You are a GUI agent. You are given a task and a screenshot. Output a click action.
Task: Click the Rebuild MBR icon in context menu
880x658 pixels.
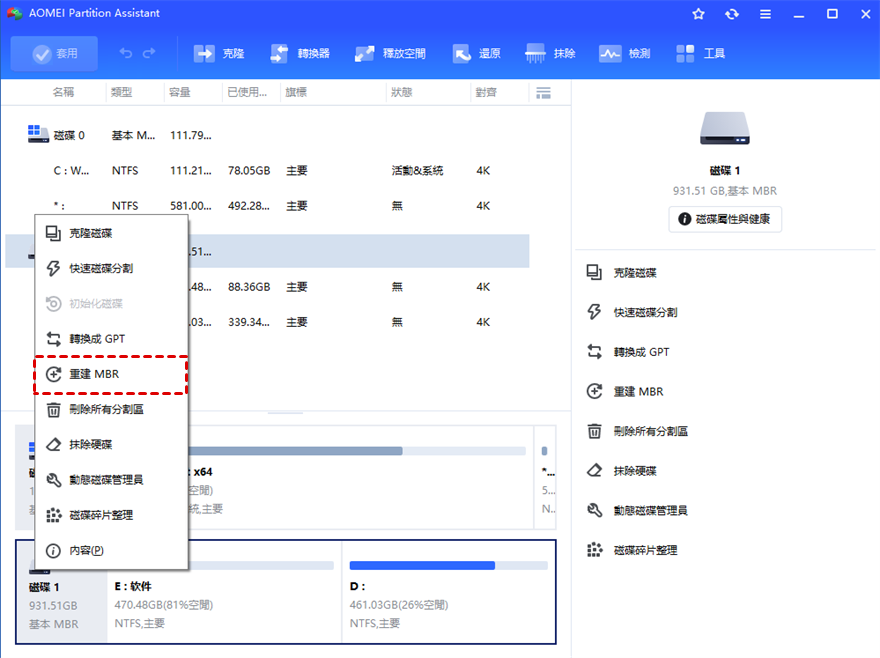click(53, 374)
